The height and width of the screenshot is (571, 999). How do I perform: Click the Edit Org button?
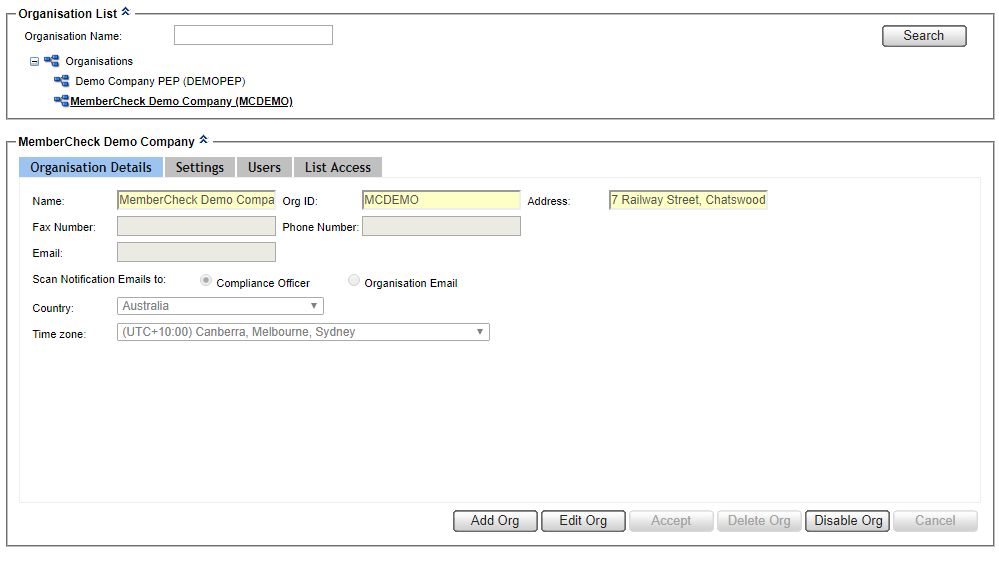coord(583,521)
